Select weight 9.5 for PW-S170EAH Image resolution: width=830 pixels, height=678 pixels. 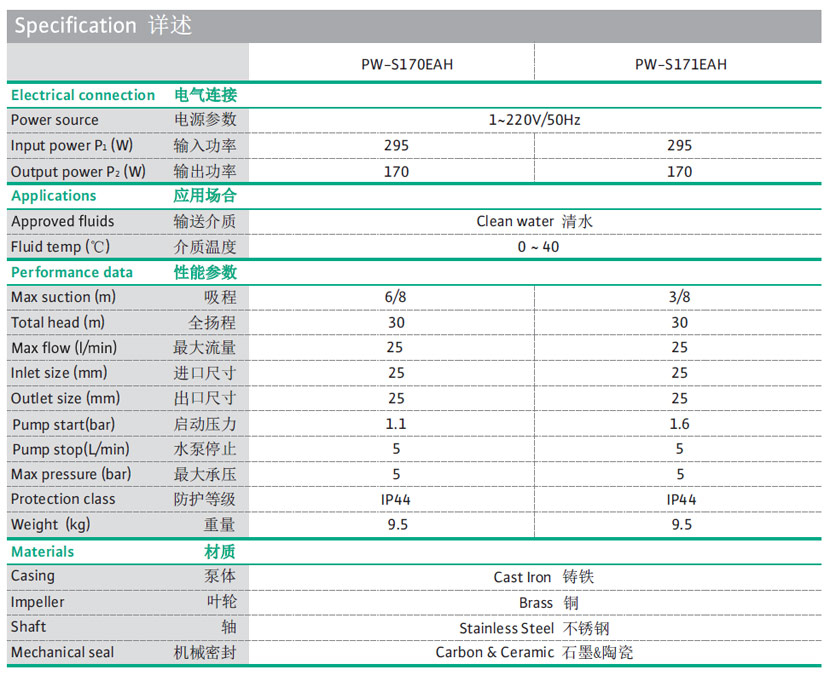(x=398, y=525)
